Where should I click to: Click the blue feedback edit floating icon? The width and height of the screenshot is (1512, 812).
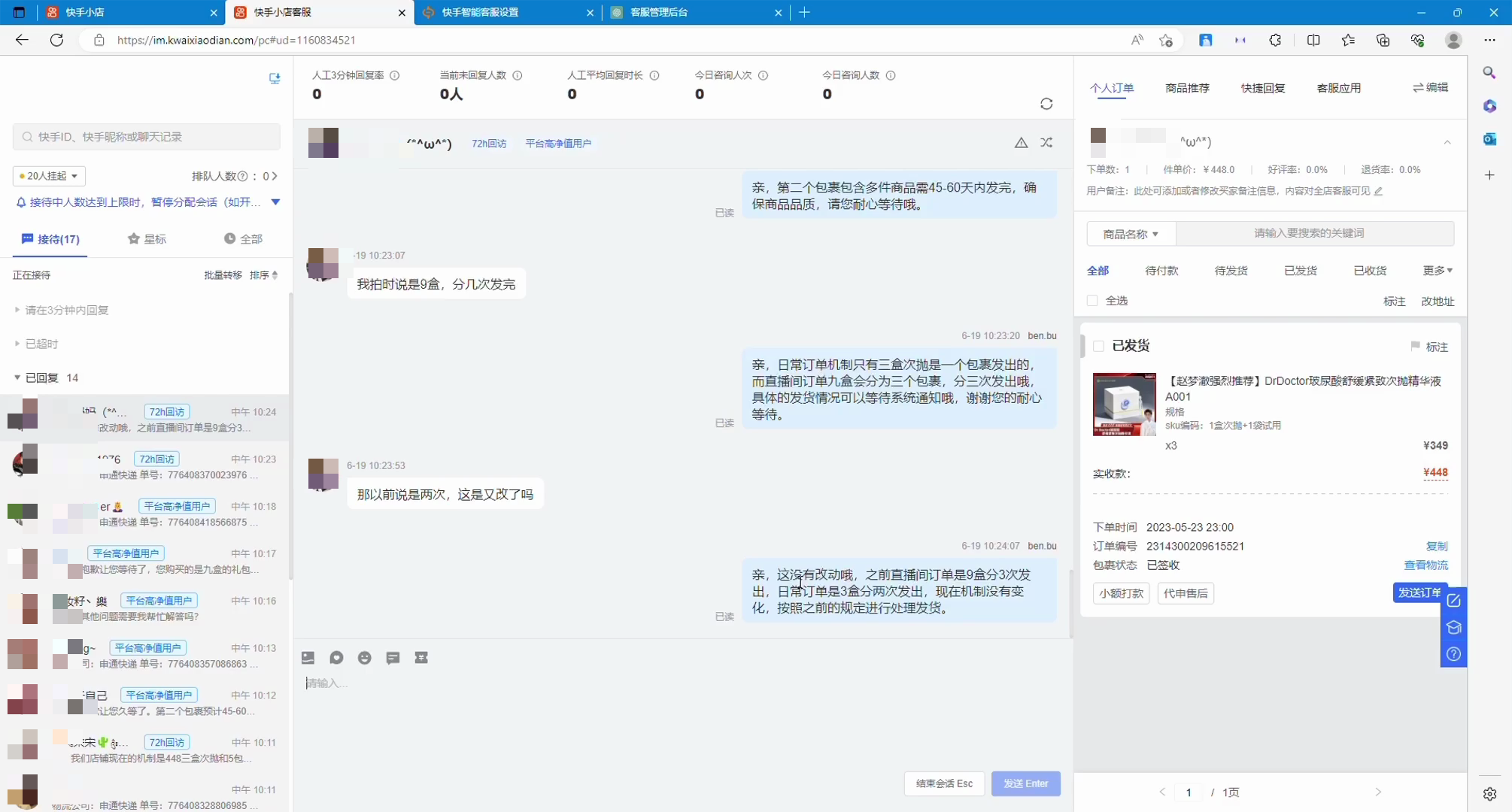pos(1454,601)
